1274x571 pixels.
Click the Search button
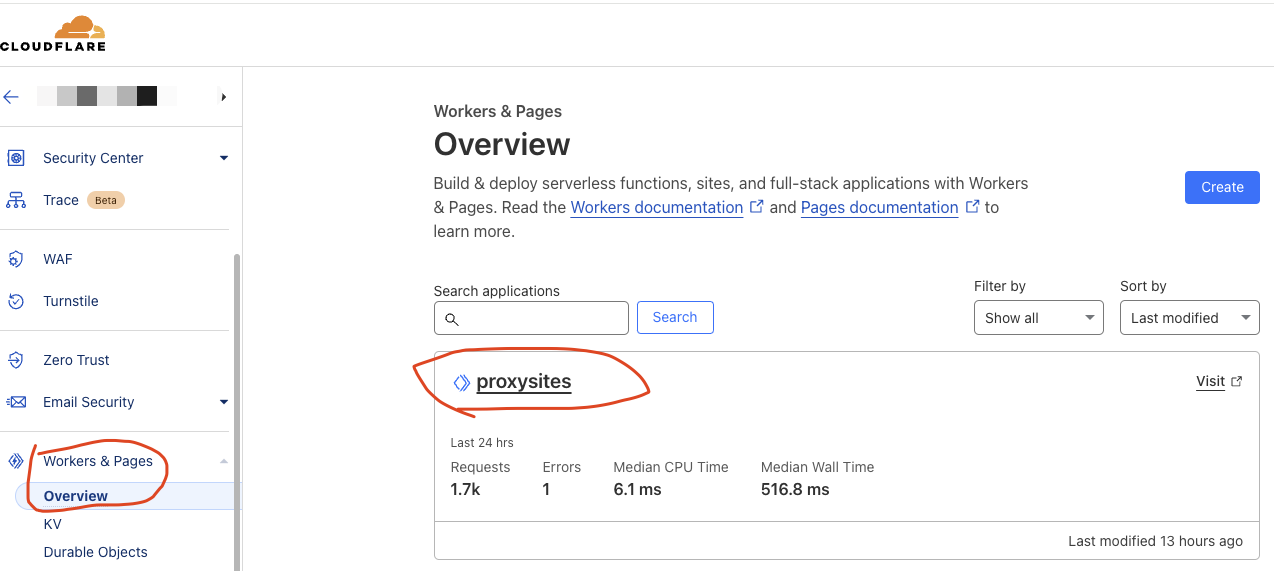pos(675,317)
